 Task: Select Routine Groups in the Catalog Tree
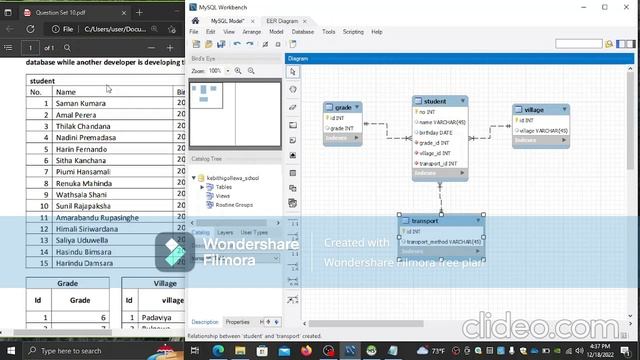(234, 205)
